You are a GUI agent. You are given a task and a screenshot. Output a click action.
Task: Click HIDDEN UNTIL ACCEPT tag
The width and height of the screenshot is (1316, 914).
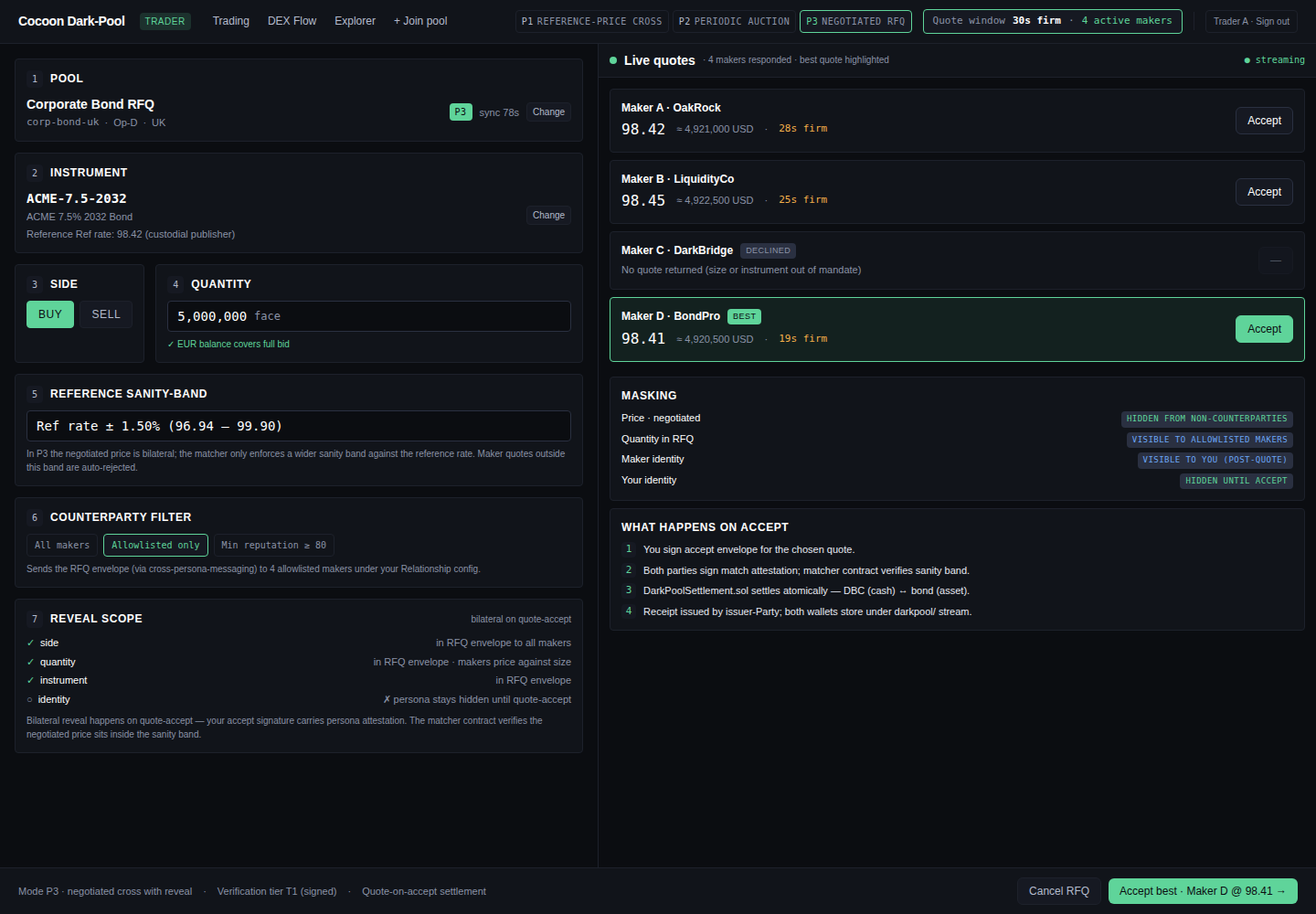(1236, 481)
